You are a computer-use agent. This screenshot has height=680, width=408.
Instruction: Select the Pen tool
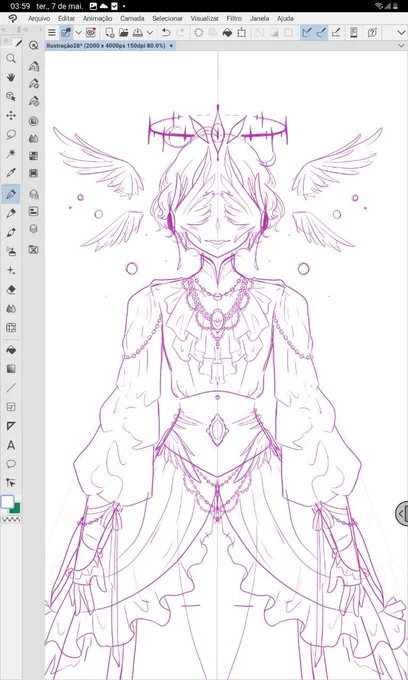(x=11, y=193)
